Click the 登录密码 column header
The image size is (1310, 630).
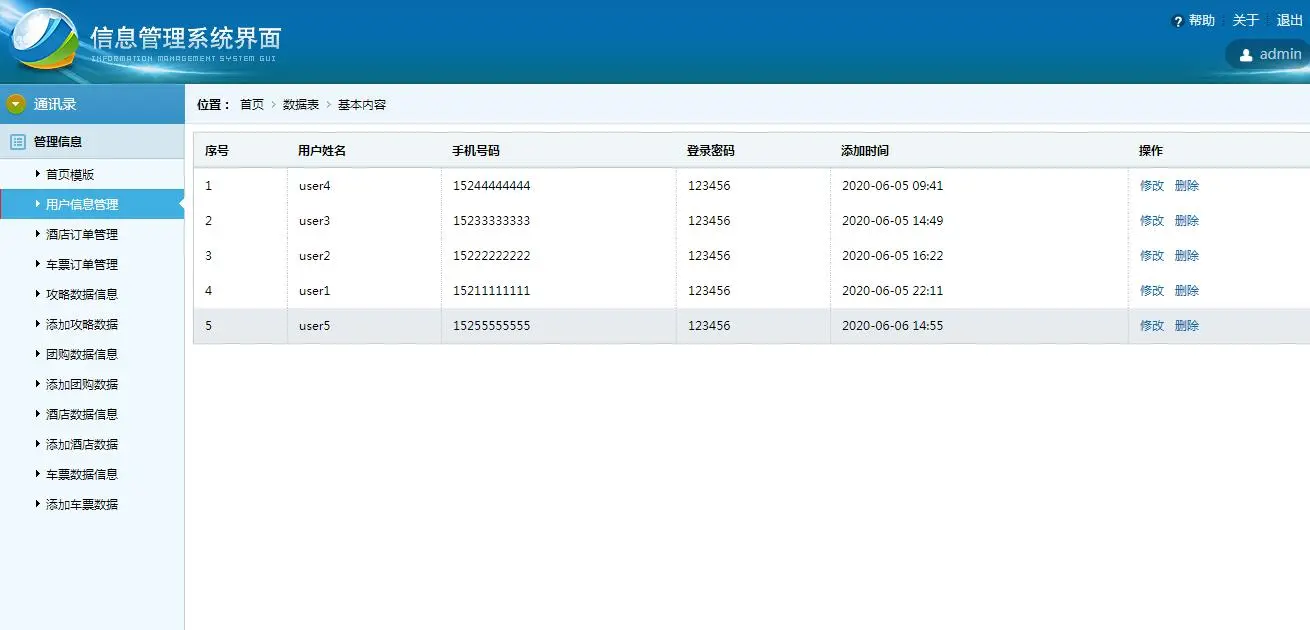pyautogui.click(x=711, y=151)
